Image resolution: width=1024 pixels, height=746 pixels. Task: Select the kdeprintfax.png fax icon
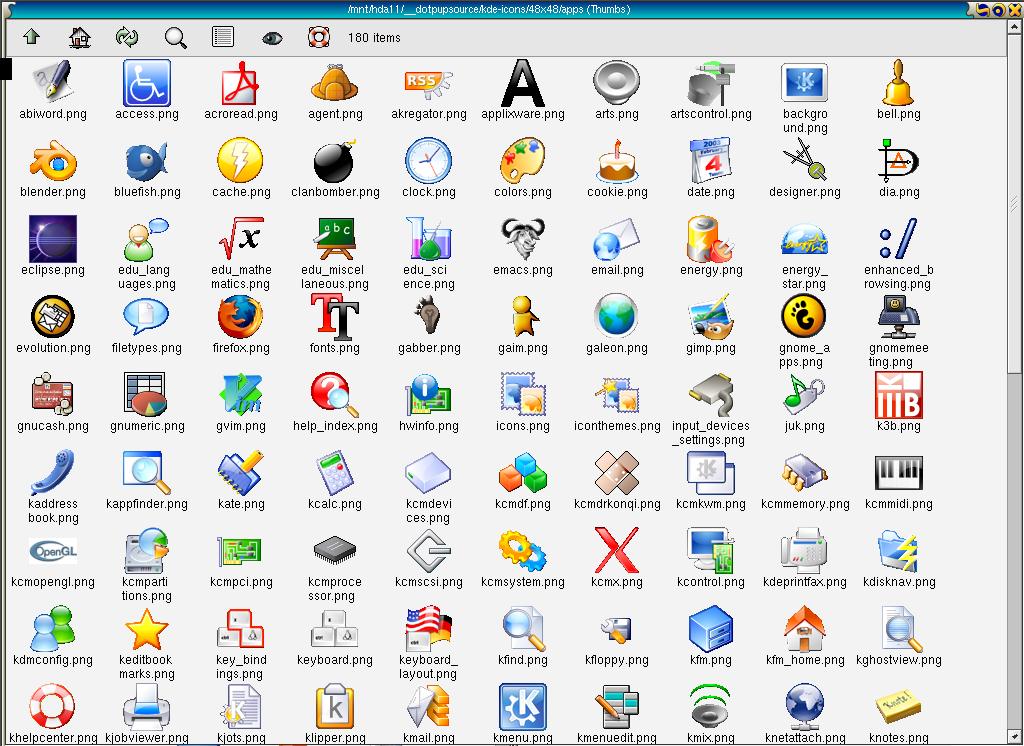[805, 551]
